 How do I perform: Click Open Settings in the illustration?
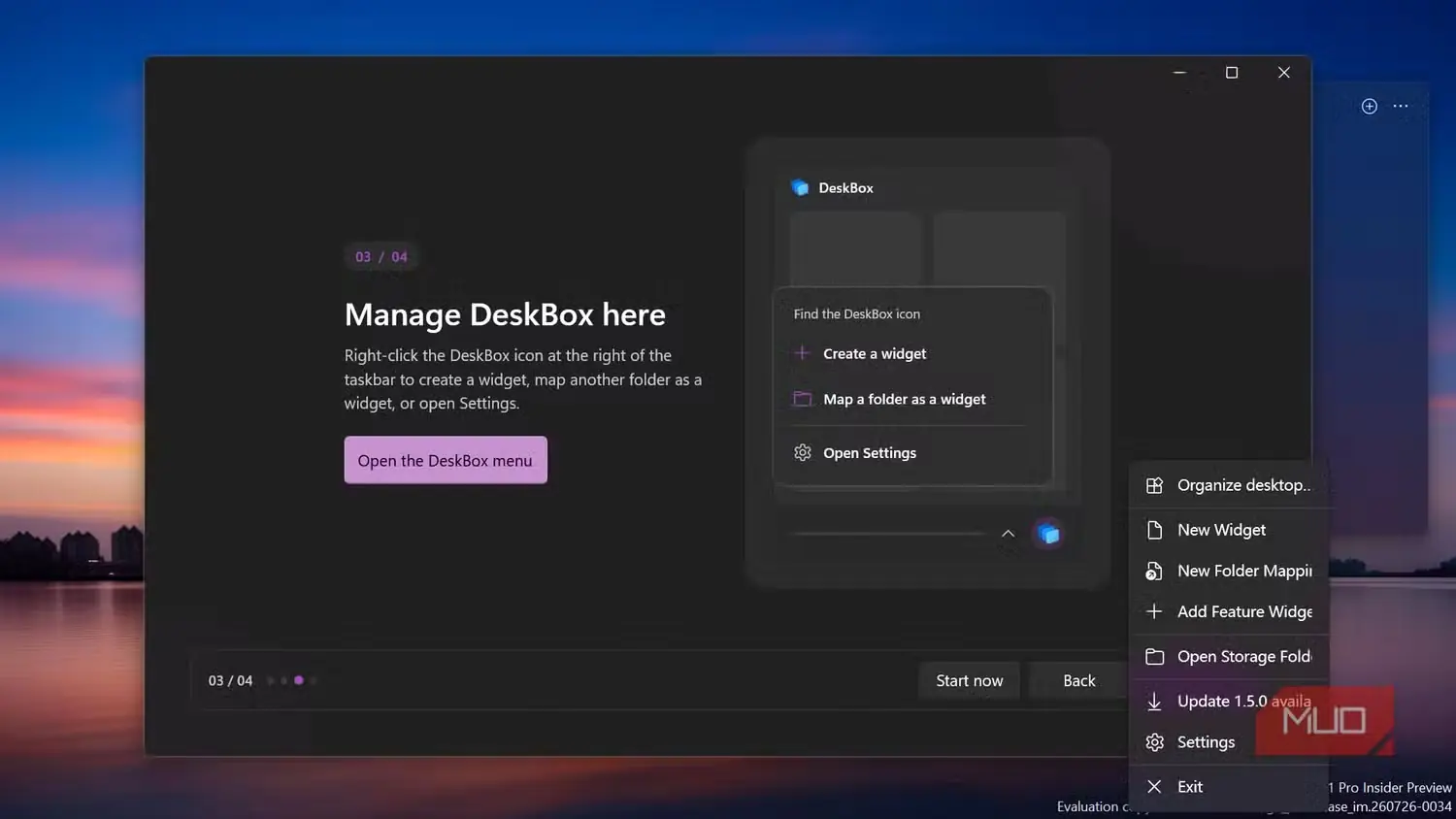point(870,452)
